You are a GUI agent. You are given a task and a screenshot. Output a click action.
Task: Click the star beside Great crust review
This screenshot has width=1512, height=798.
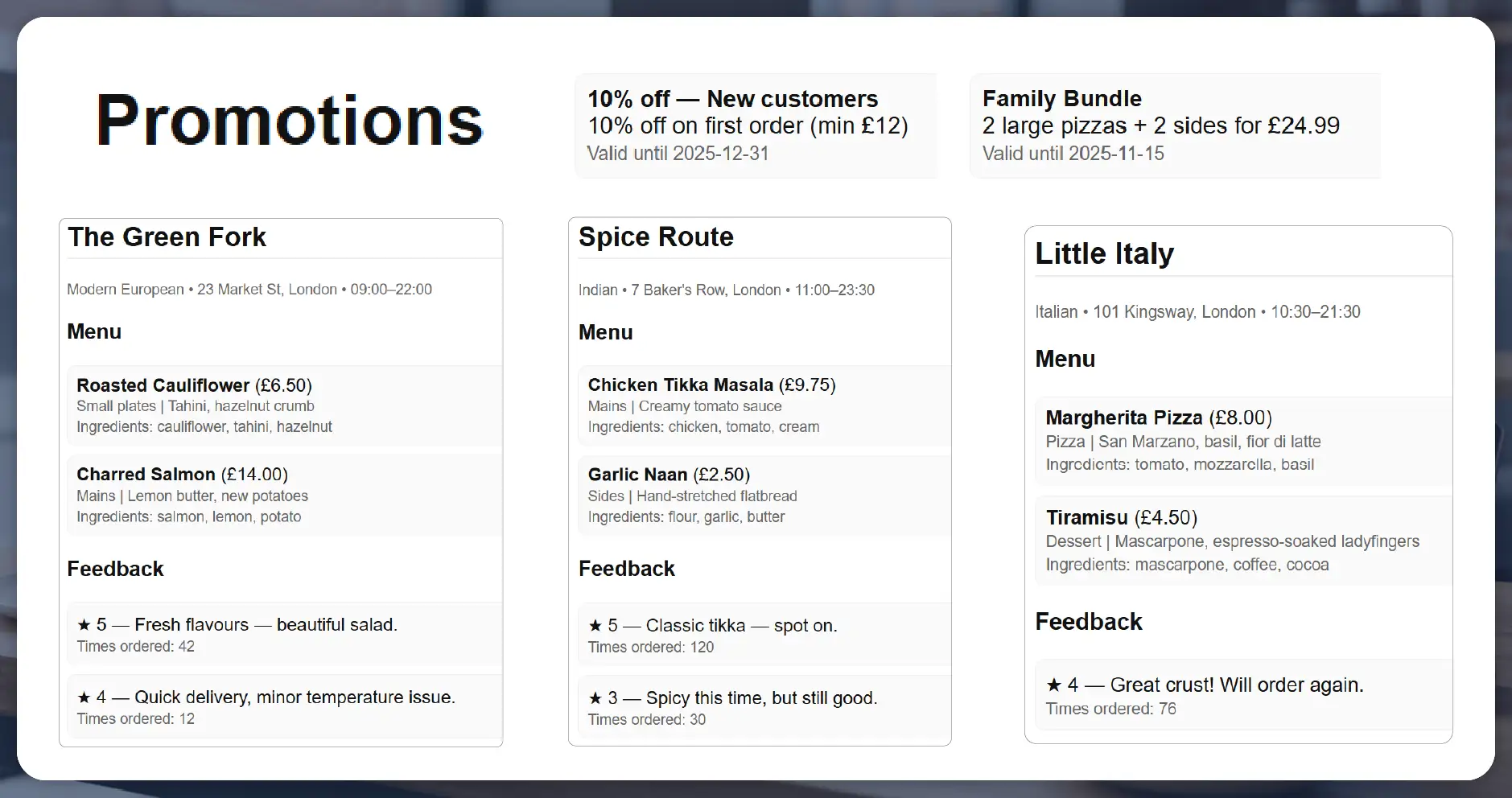click(x=1054, y=685)
